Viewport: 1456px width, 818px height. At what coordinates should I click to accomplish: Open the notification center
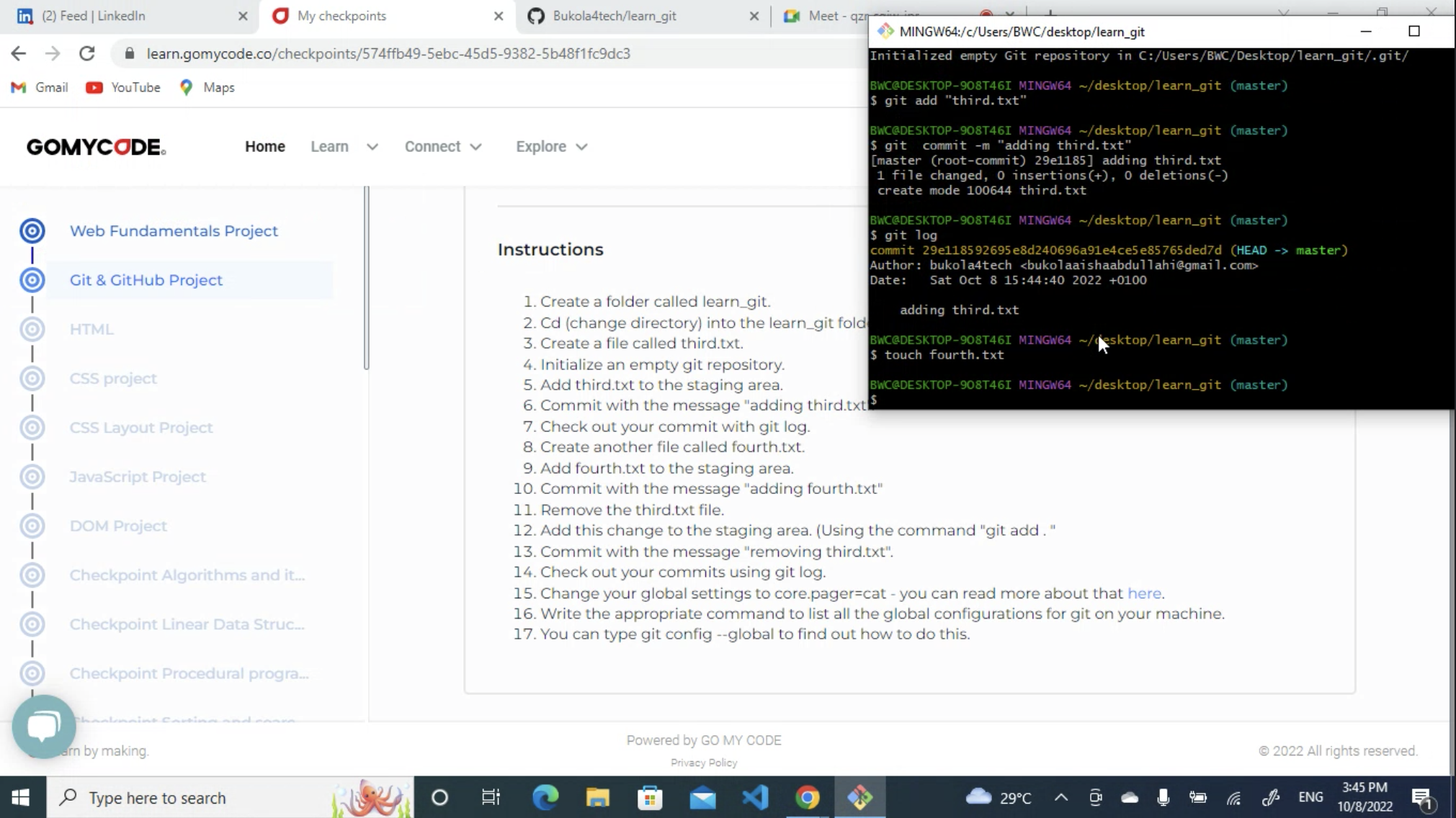(x=1424, y=797)
